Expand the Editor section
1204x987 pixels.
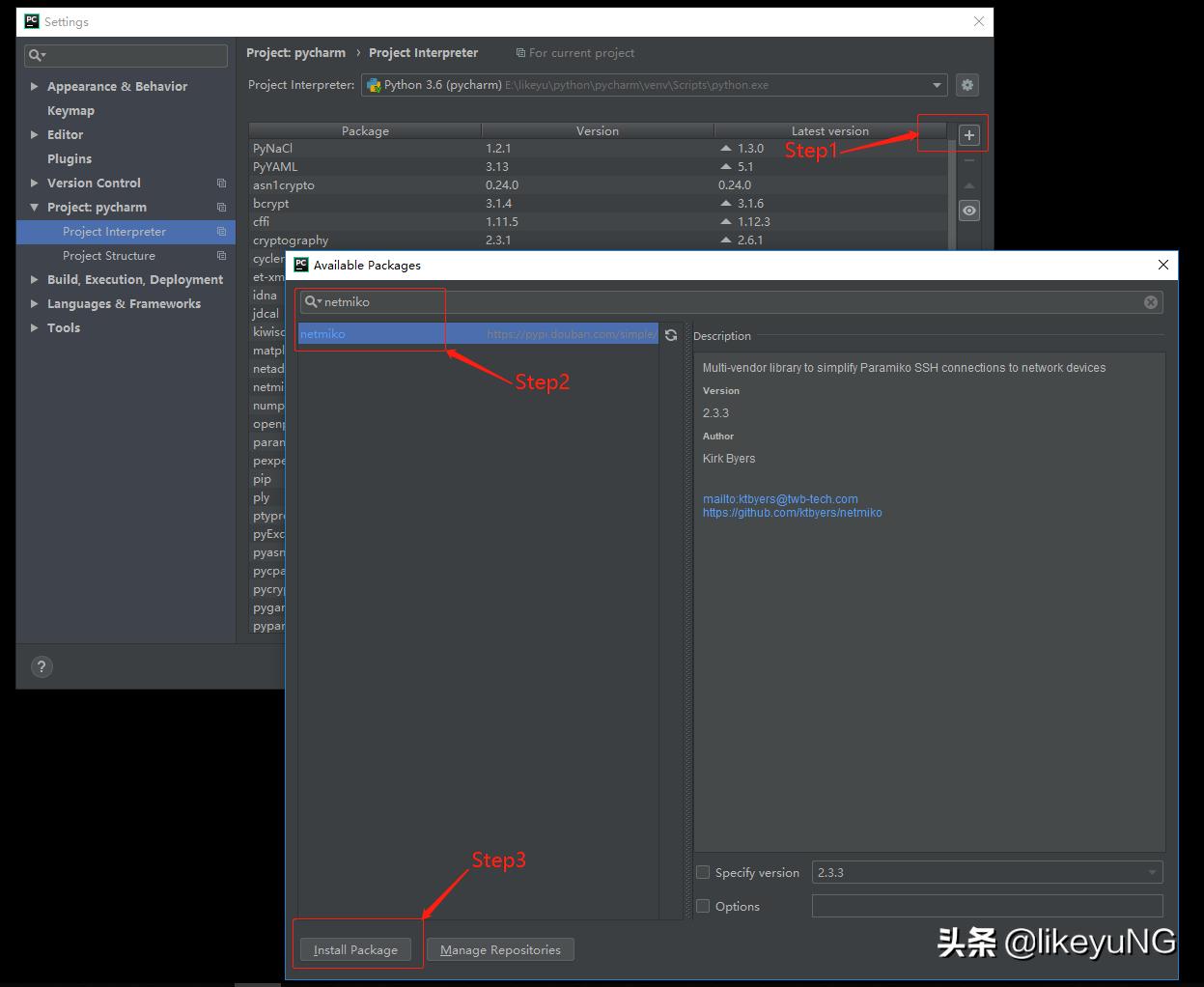pos(35,134)
